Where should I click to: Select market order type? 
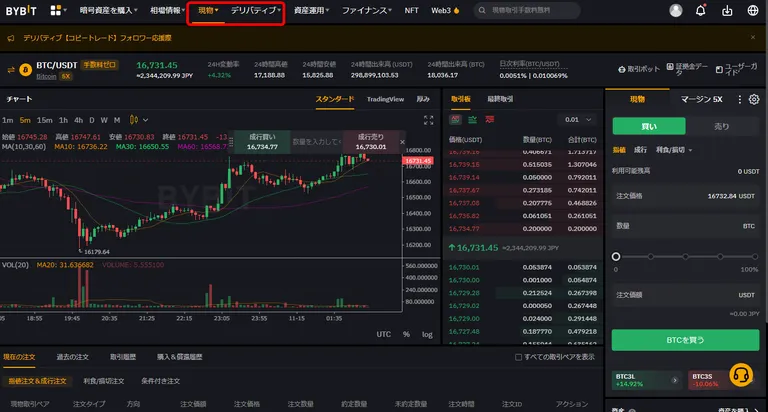pyautogui.click(x=640, y=150)
